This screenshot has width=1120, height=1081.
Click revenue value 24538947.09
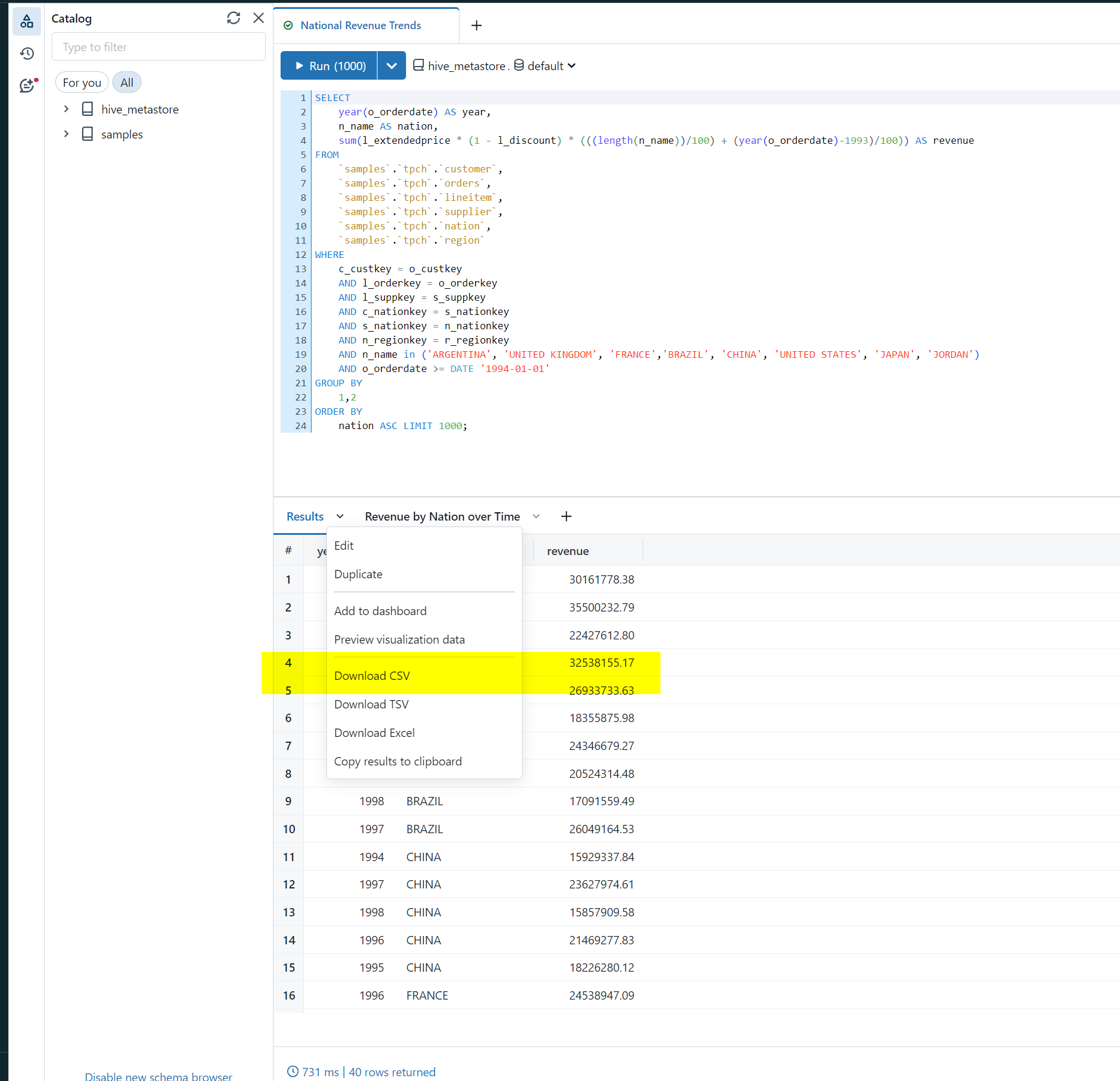tap(602, 995)
